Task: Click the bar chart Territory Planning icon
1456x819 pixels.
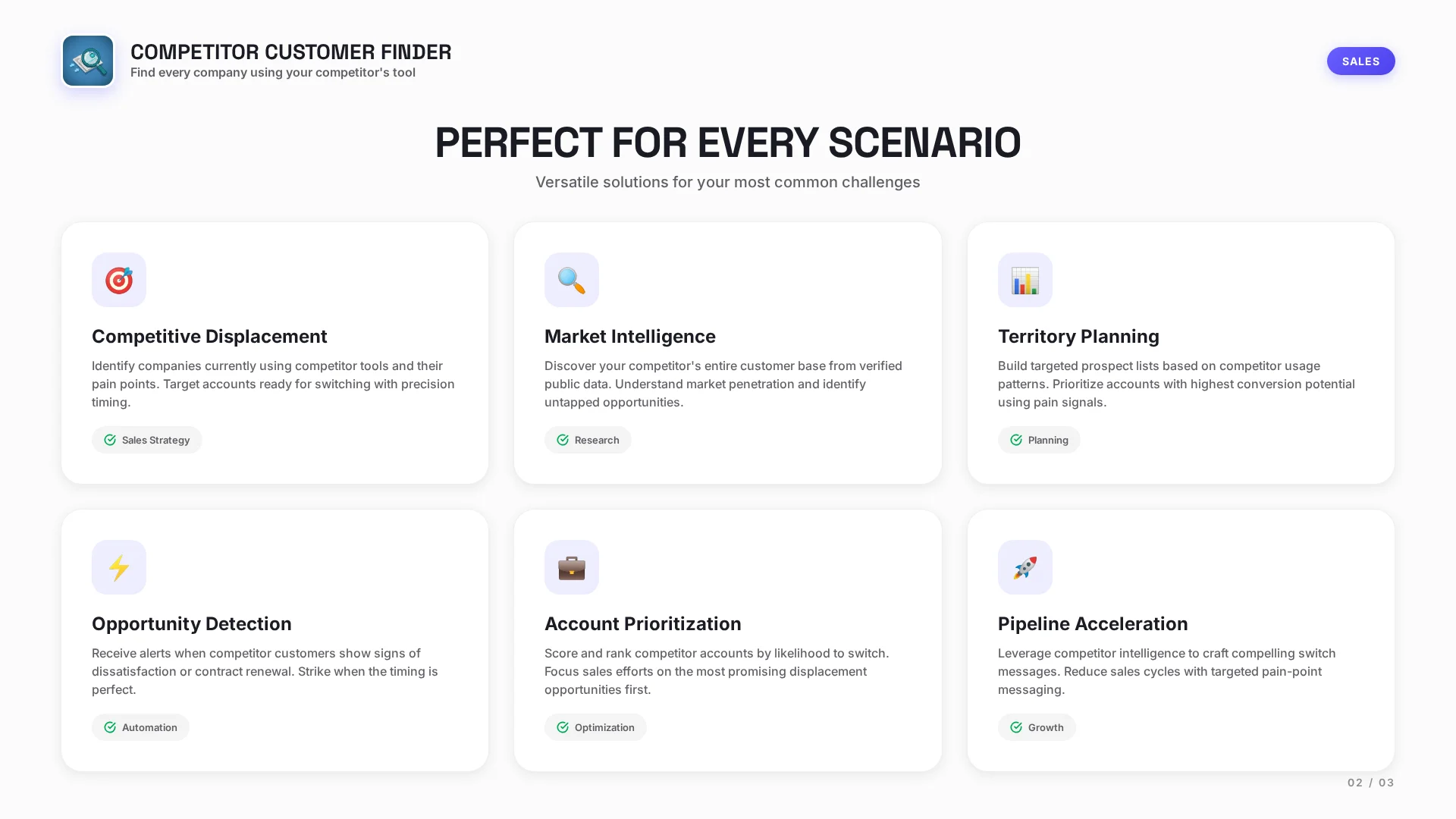Action: pos(1025,280)
